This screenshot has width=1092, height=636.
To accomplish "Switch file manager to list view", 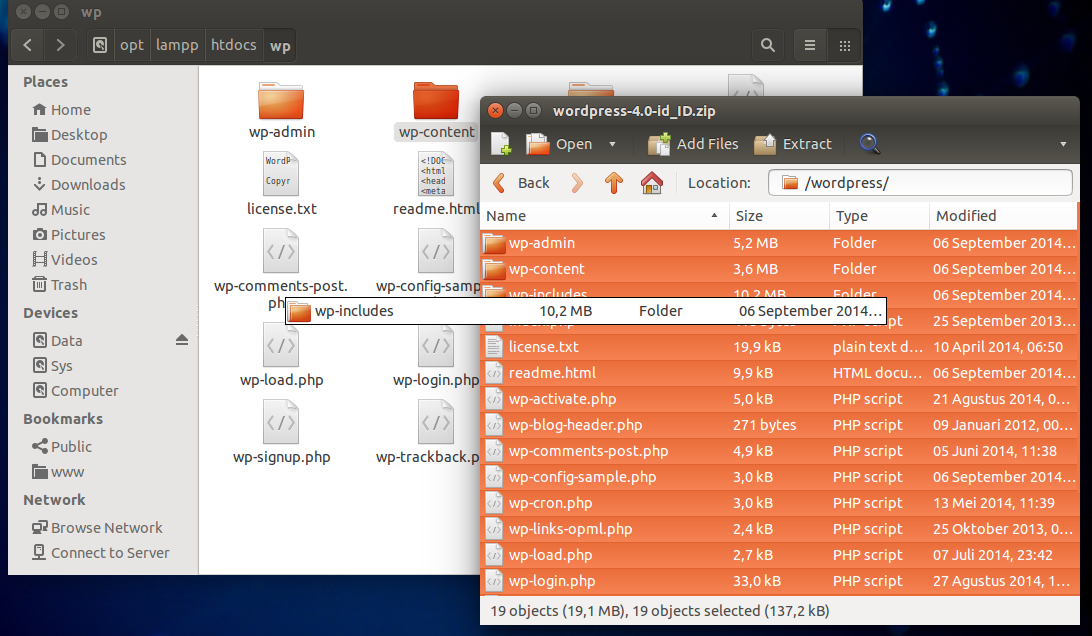I will [810, 45].
